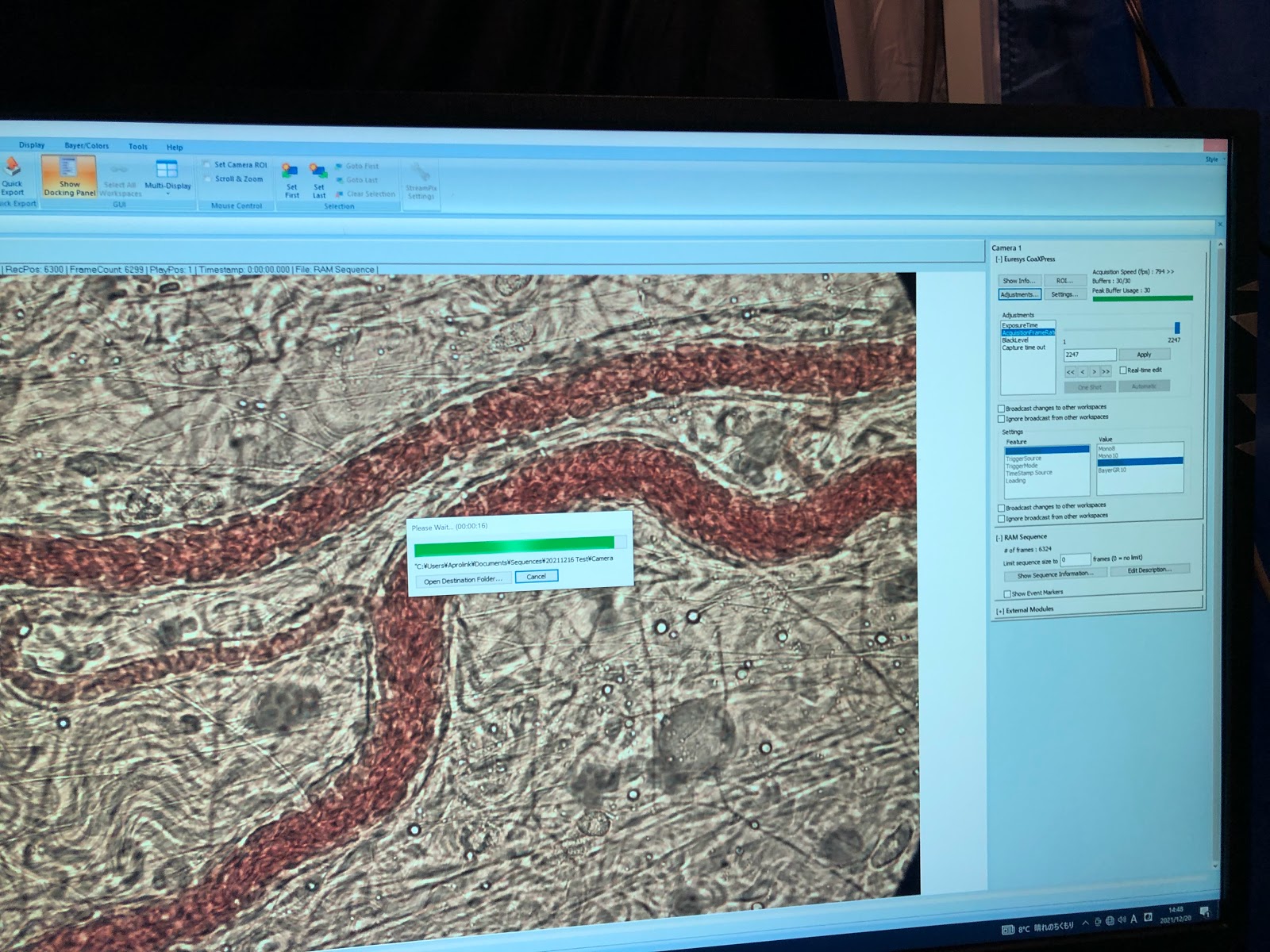
Task: Click the taskbar network globe icon
Action: [x=1110, y=920]
